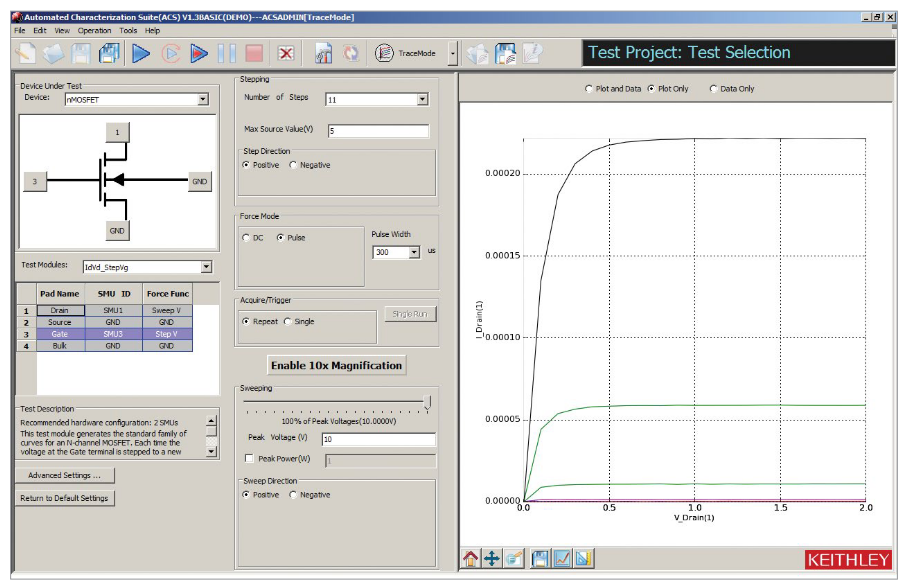909x588 pixels.
Task: Click the Max Source Value(V) field
Action: tap(379, 130)
